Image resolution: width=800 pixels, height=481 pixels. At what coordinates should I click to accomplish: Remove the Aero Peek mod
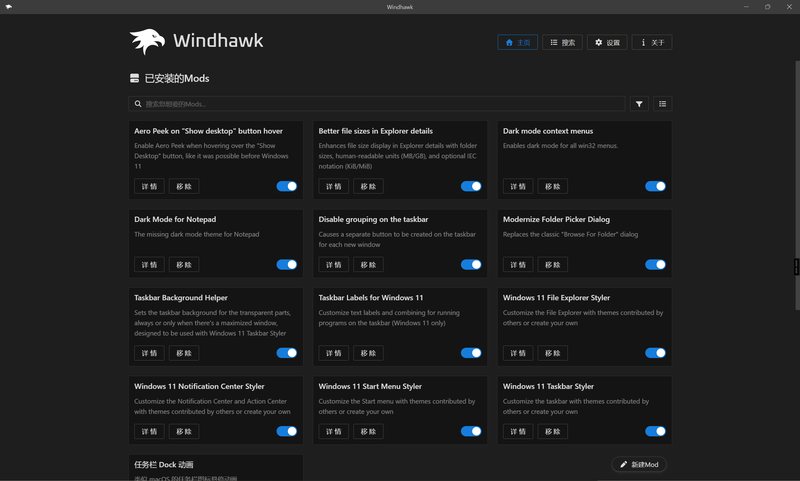(x=184, y=186)
